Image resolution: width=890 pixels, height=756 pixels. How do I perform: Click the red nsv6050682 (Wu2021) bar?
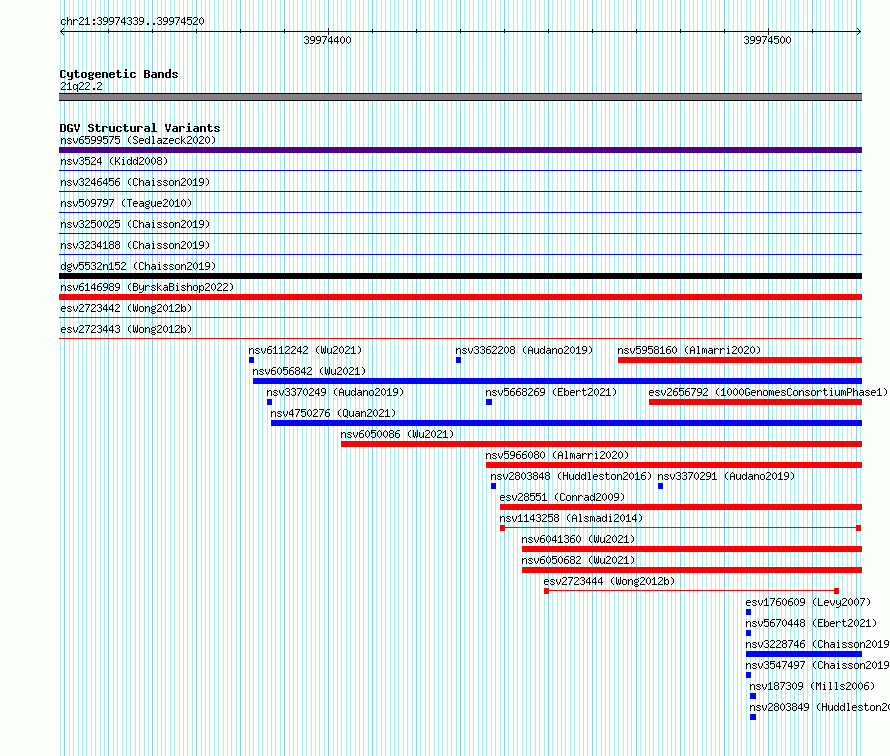tap(692, 570)
